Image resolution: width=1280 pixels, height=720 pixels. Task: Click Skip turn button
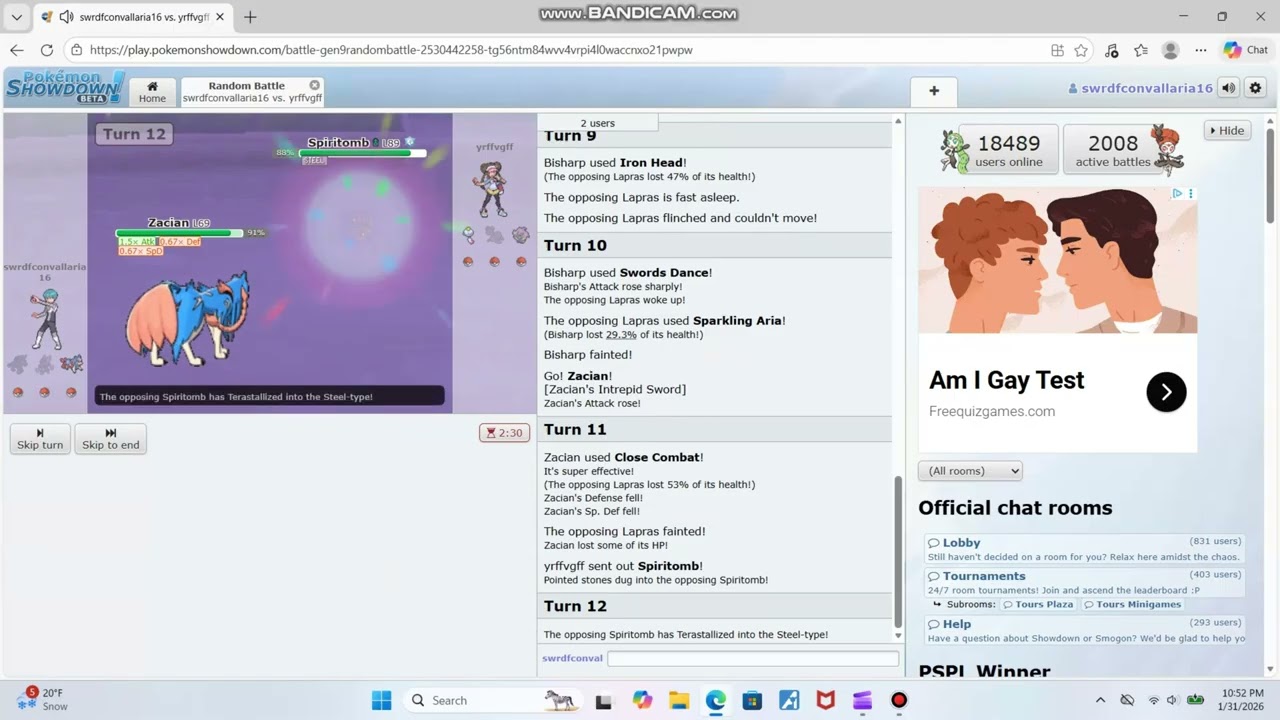point(40,439)
